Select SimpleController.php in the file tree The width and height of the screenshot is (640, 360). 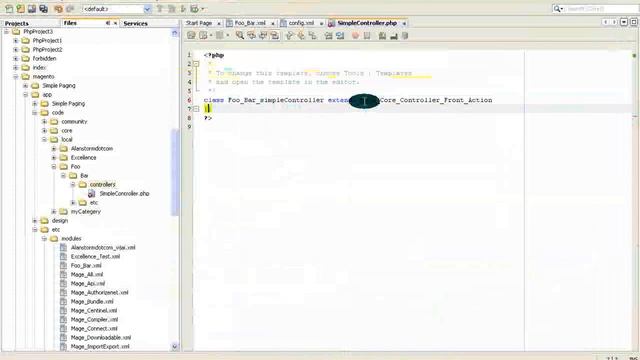124,193
